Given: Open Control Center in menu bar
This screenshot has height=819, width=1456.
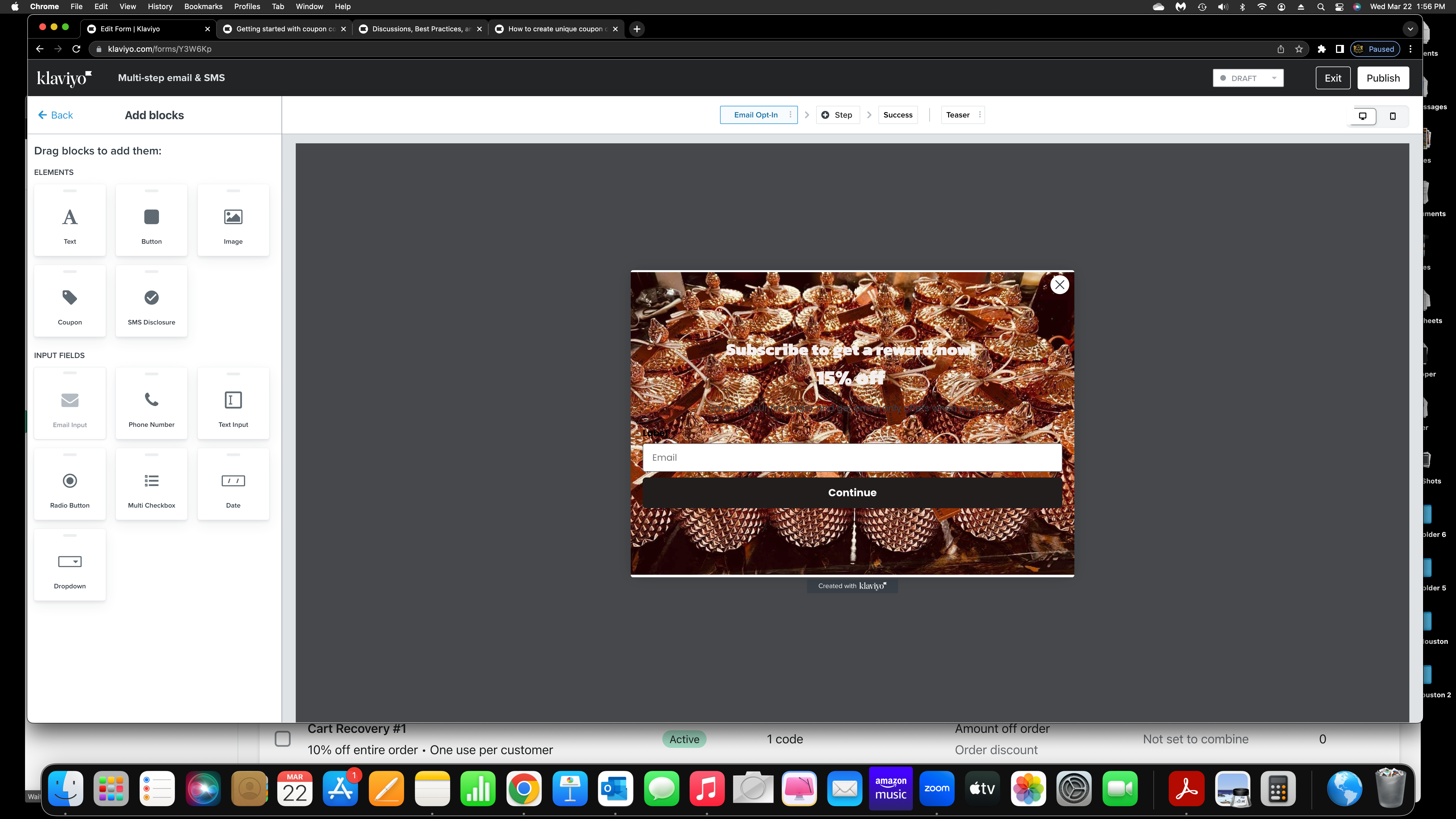Looking at the screenshot, I should 1339,7.
